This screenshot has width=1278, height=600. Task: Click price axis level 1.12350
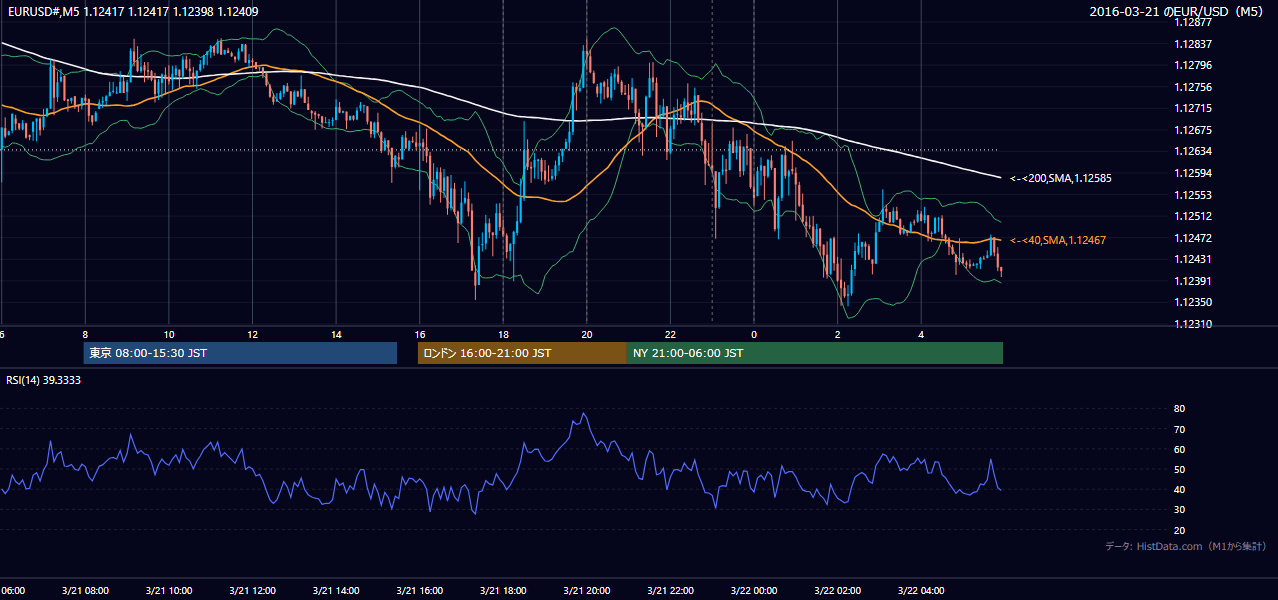click(x=1193, y=302)
